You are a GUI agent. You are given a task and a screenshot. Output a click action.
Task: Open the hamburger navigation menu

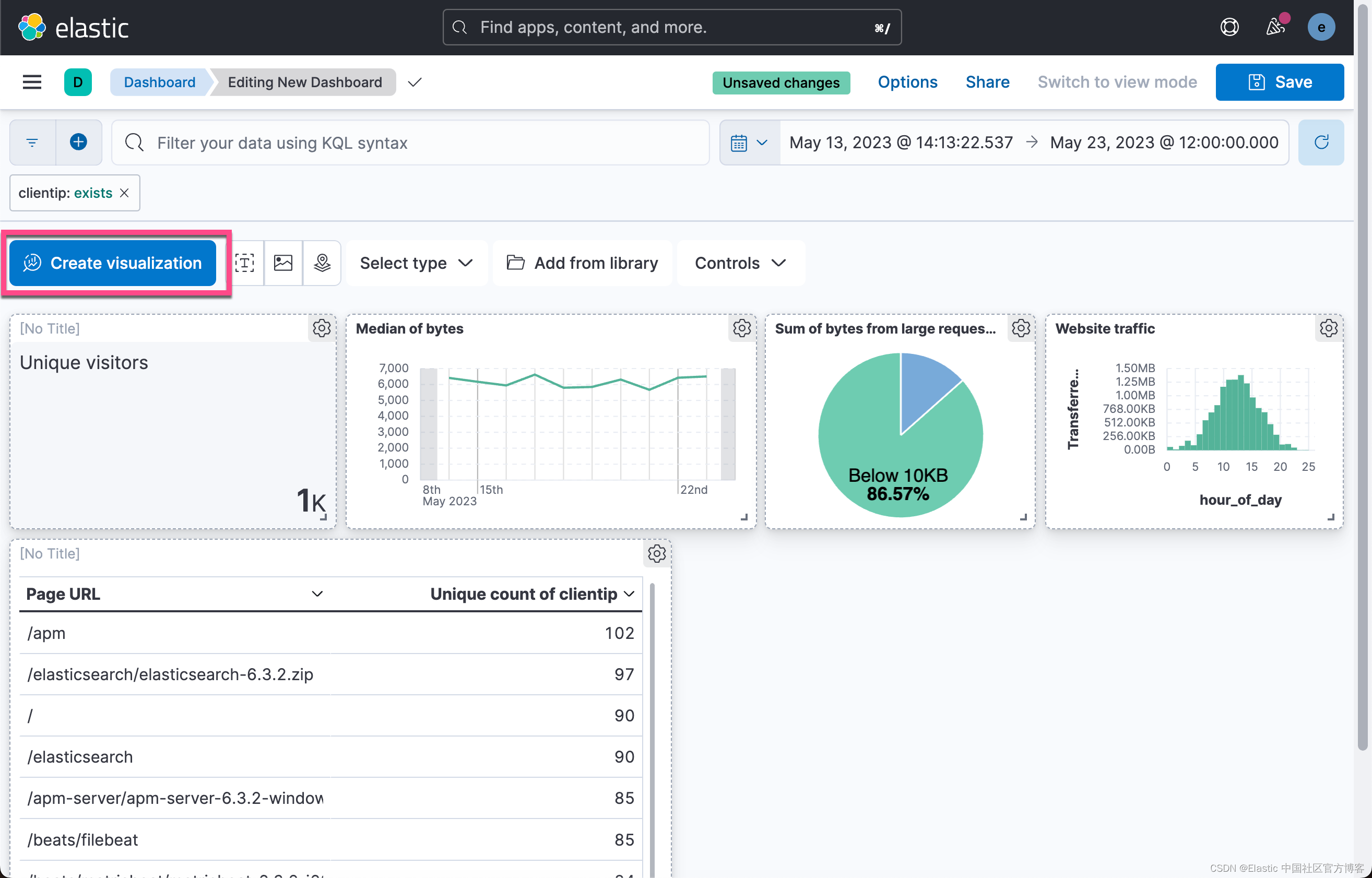(x=32, y=82)
